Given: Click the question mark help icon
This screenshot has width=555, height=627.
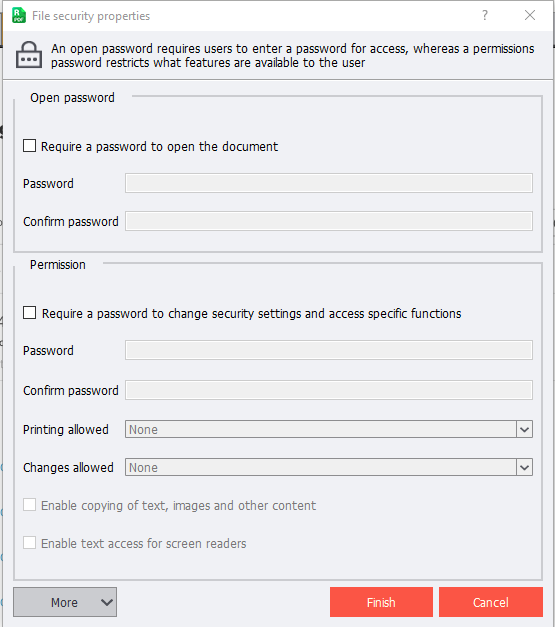Looking at the screenshot, I should point(485,15).
